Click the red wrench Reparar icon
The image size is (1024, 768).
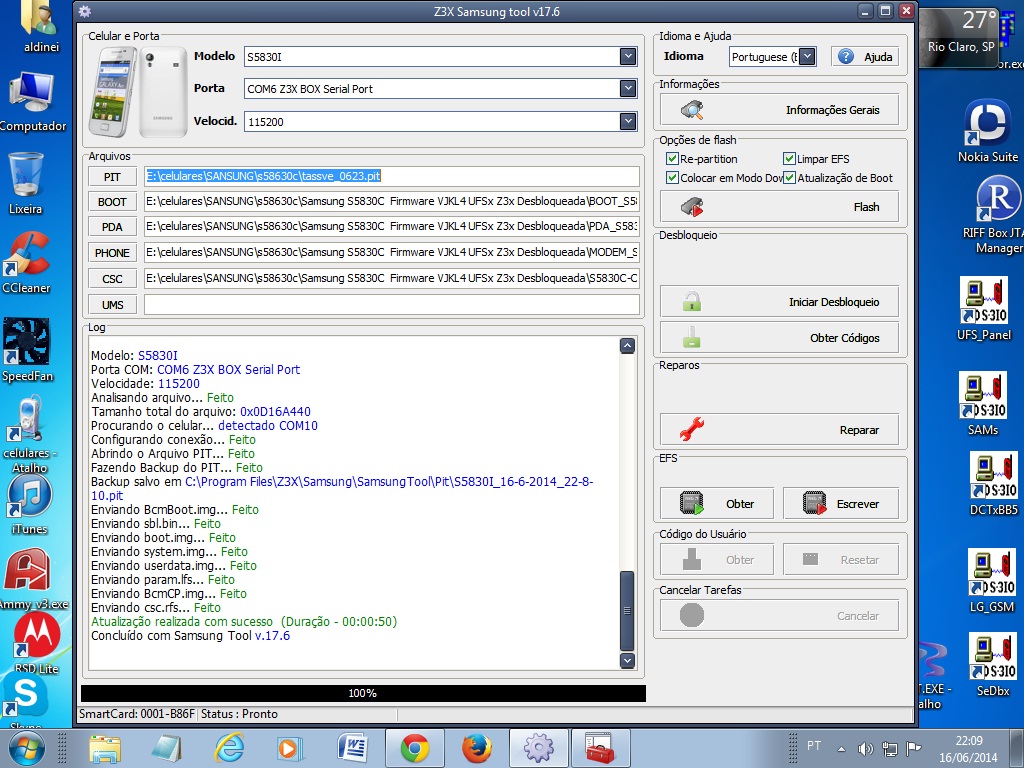(x=692, y=429)
